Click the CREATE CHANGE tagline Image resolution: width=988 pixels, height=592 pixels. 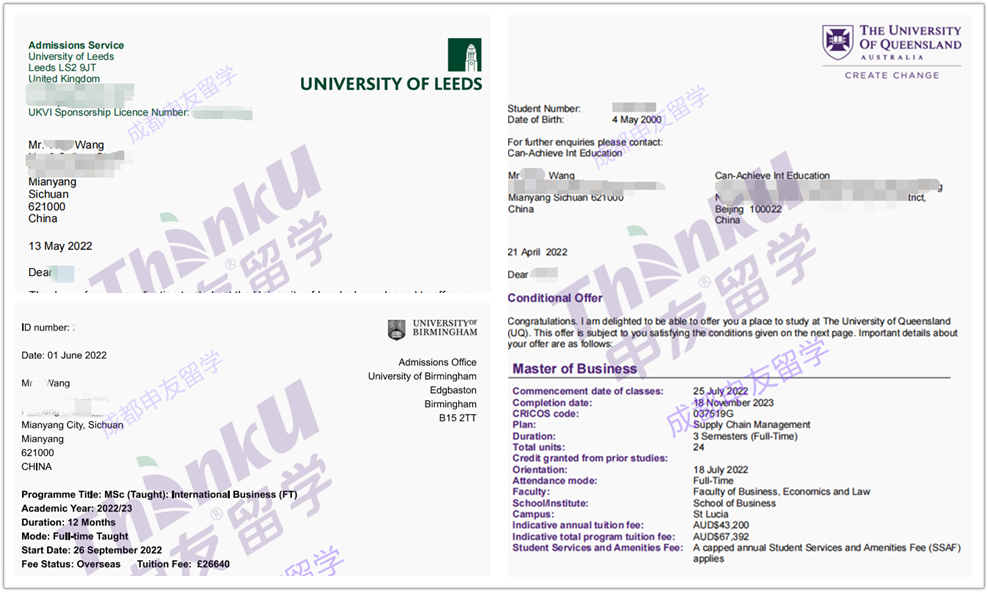pos(892,75)
